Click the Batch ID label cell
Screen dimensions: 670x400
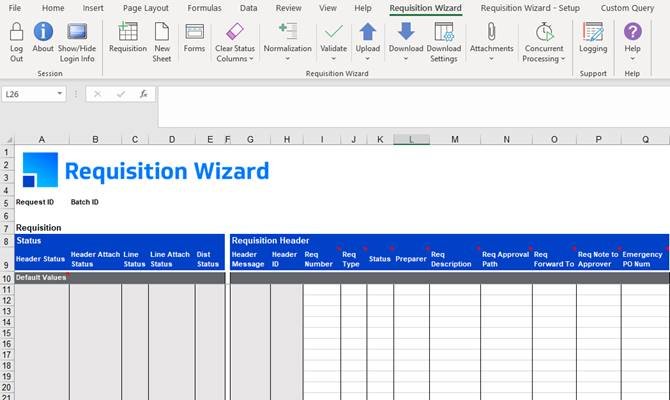[x=85, y=202]
